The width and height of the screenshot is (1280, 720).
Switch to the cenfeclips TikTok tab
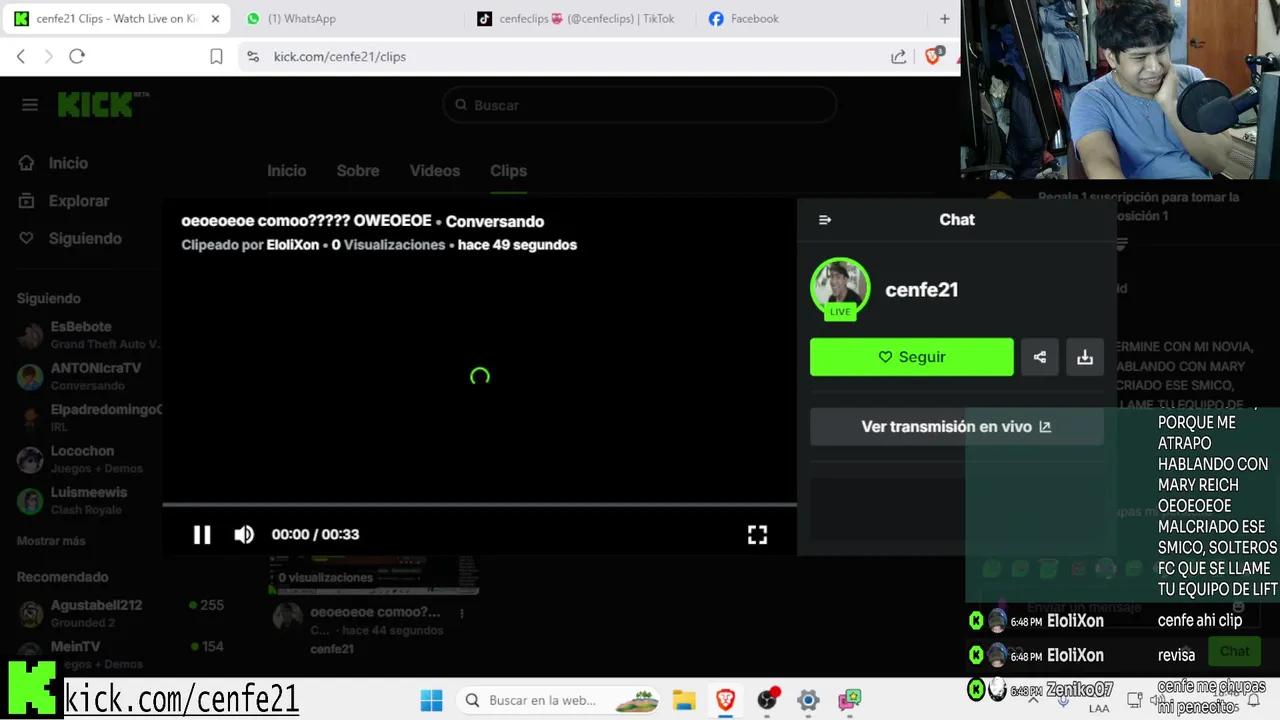click(x=575, y=19)
